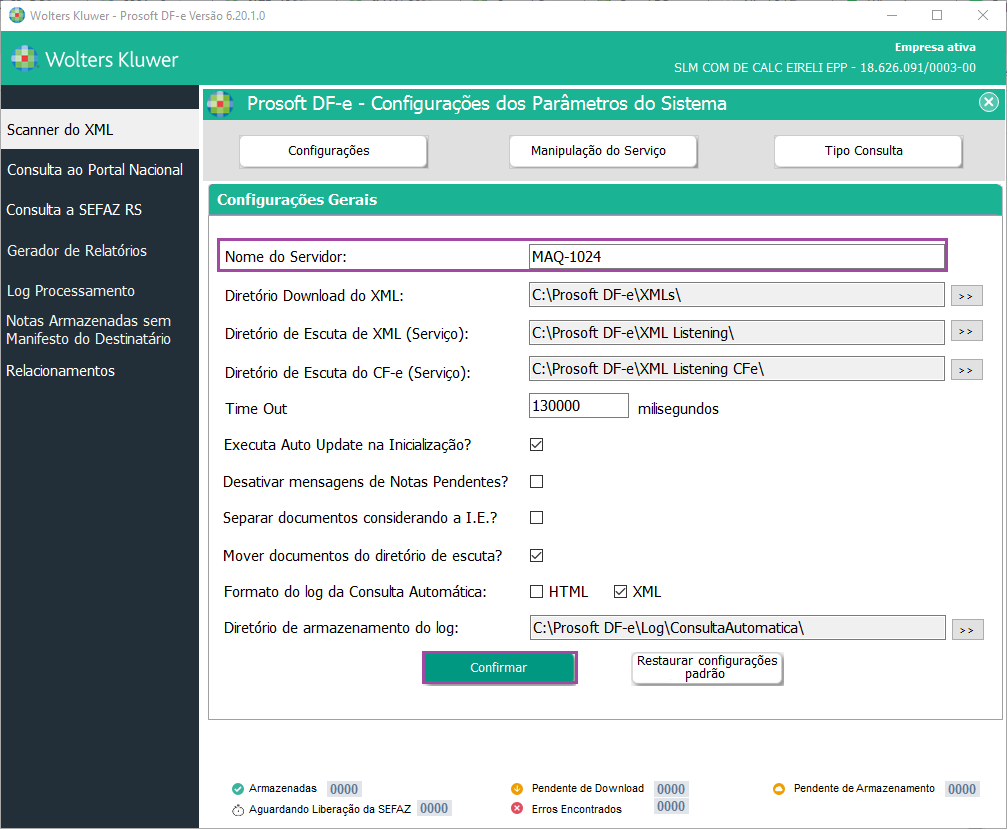Click the Erros Encontrados 0000 counter
Viewport: 1008px width, 830px height.
point(671,806)
